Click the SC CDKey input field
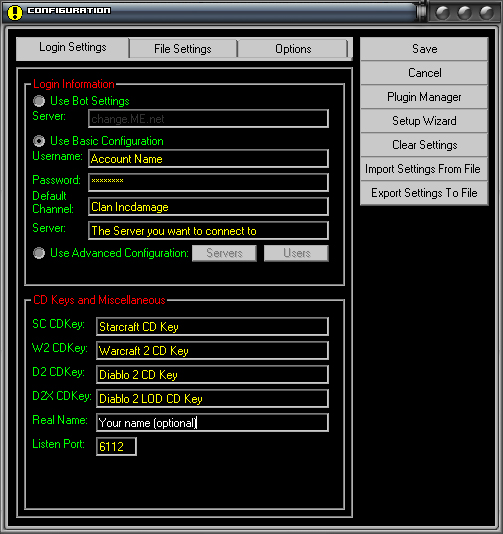Viewport: 503px width, 534px height. pos(213,327)
